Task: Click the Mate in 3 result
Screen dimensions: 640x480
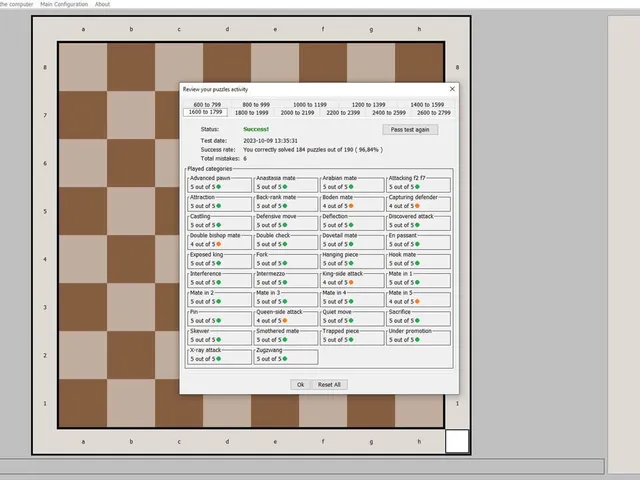Action: click(x=286, y=298)
